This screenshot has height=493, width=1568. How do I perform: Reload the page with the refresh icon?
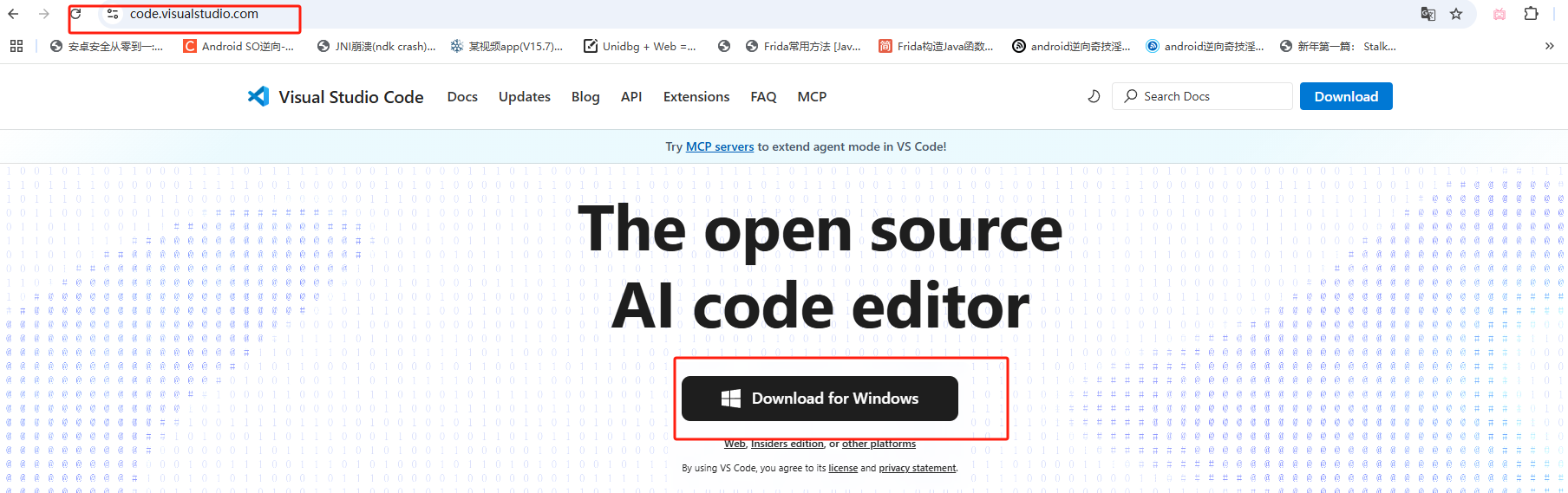tap(76, 14)
